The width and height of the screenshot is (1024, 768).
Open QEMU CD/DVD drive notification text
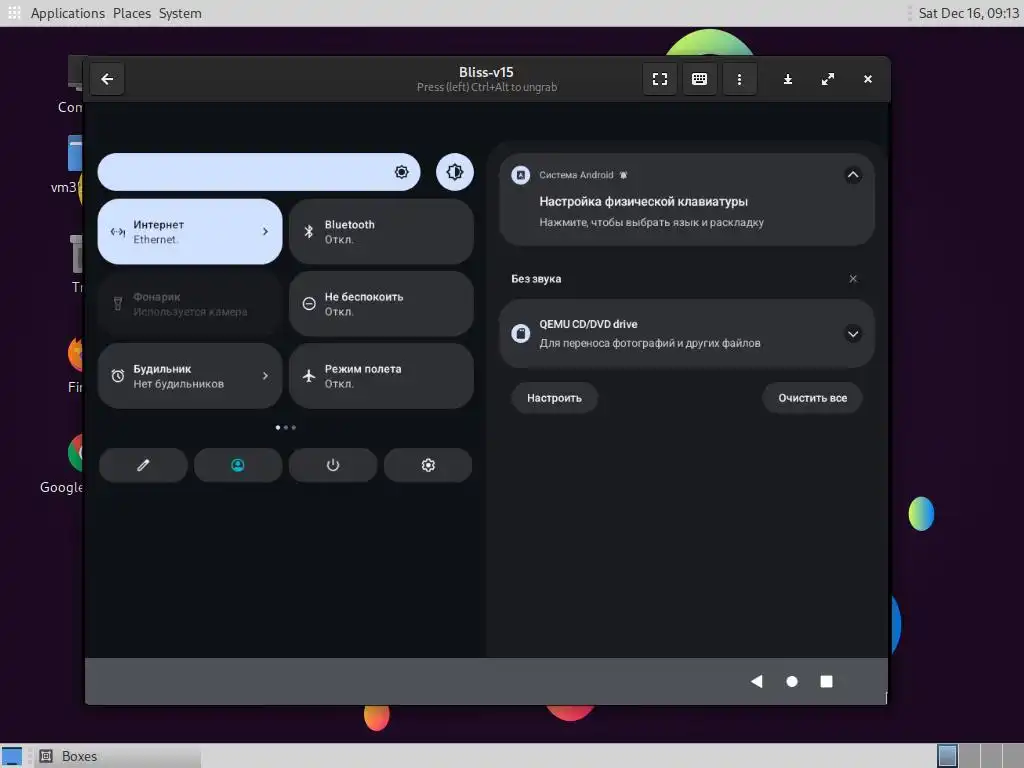click(649, 334)
